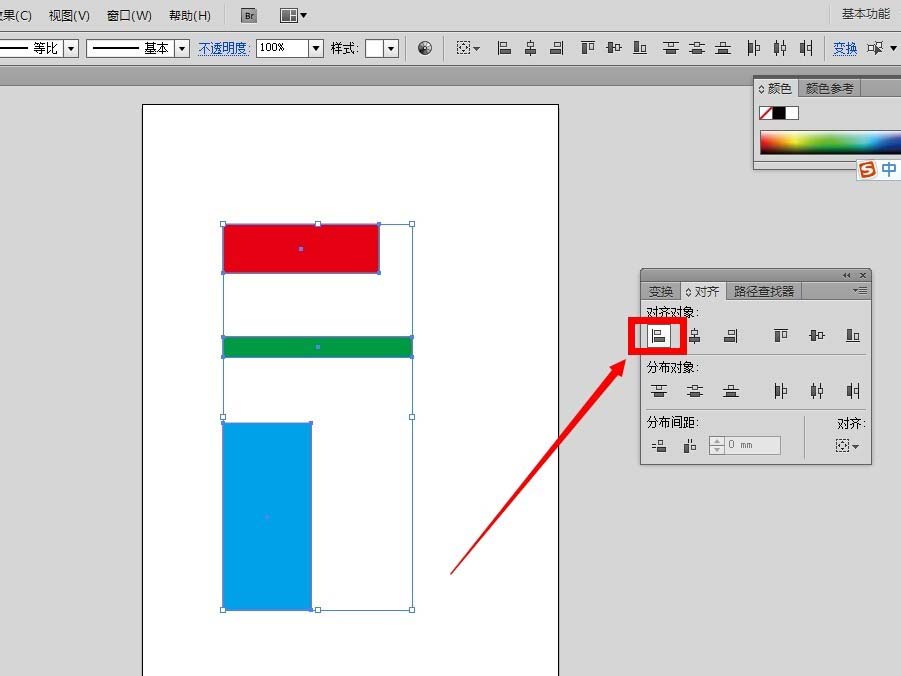
Task: Click vertical distribute top in Align panel
Action: (659, 391)
